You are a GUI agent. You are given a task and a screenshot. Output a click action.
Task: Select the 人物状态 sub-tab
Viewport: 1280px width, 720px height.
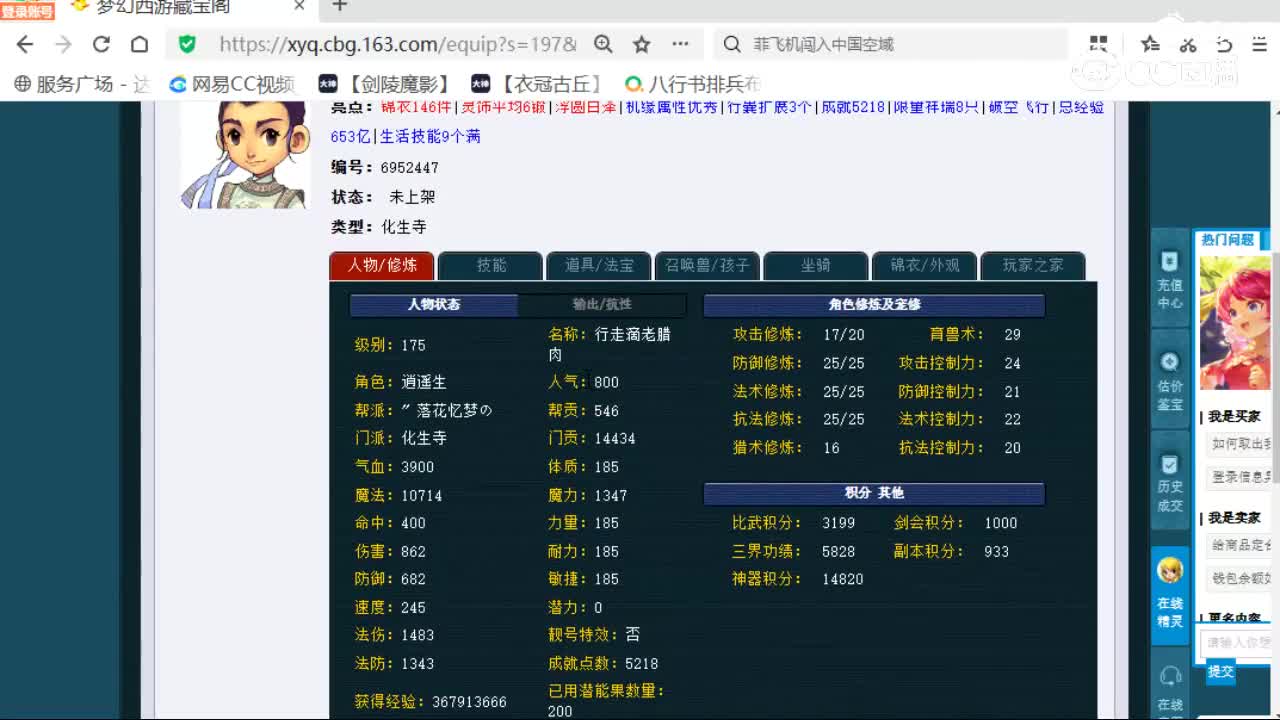(434, 304)
